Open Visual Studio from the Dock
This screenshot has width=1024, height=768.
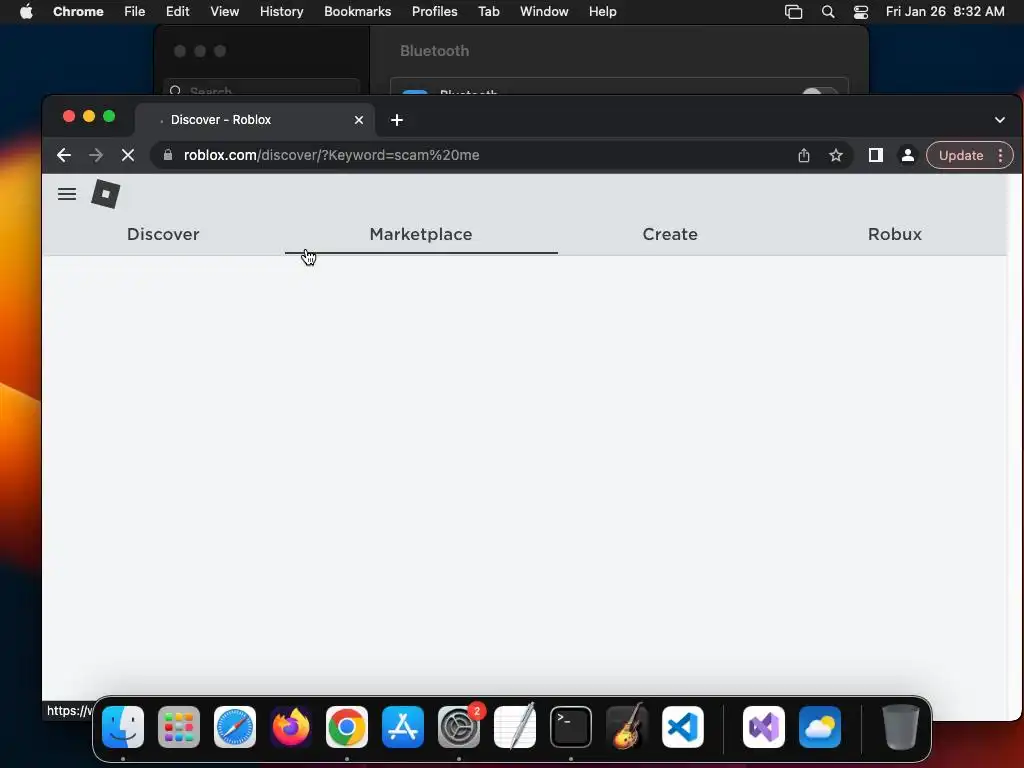(x=763, y=727)
